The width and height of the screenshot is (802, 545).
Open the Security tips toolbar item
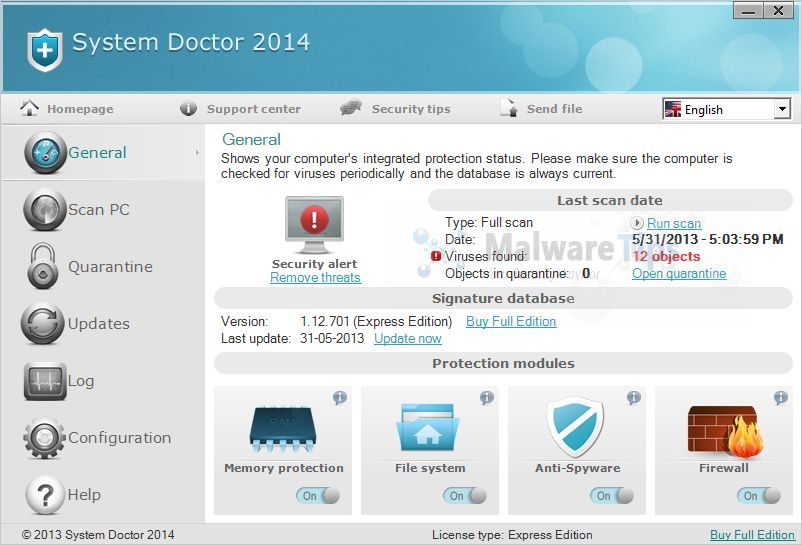tap(395, 108)
